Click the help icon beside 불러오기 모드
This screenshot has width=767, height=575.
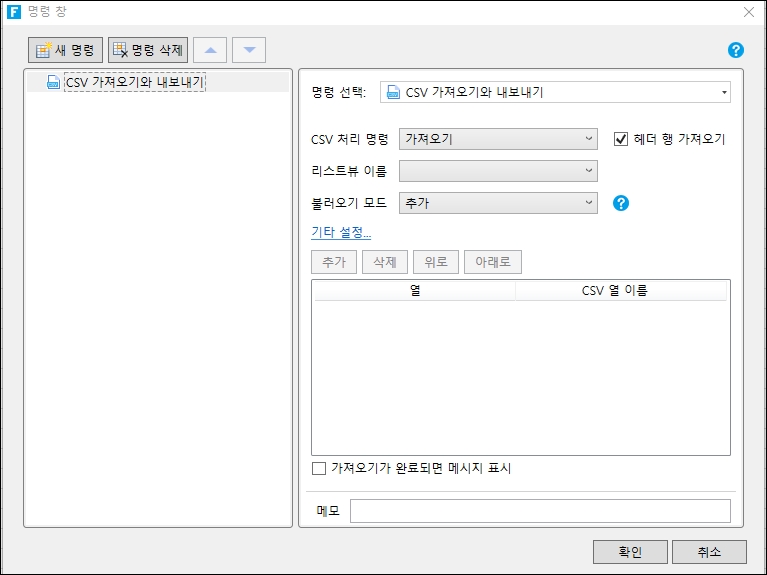[621, 203]
